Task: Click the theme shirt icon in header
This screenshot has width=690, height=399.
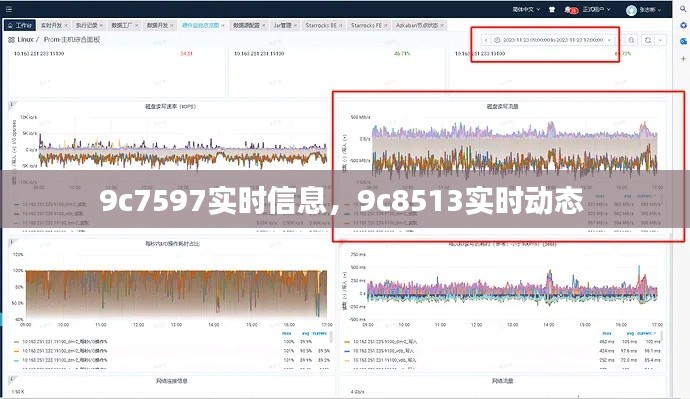Action: click(552, 9)
